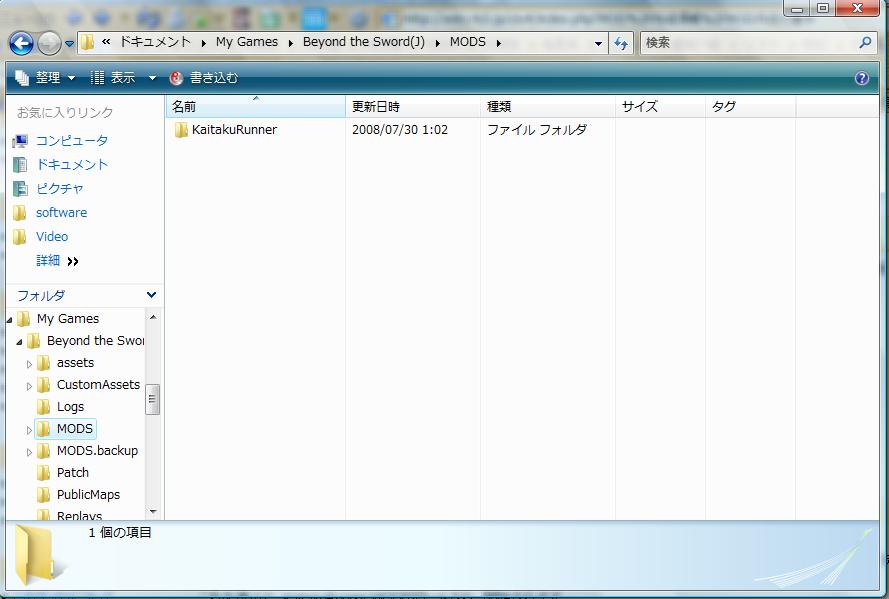Click the folder tree vertical scrollbar thumb

point(153,398)
